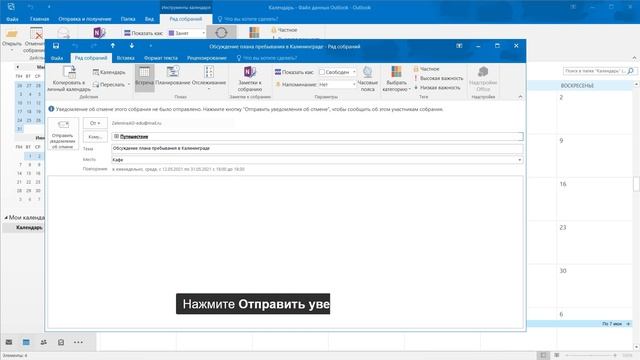Viewport: 640px width, 360px height.
Task: Click the categories icon in main Outlook ribbon
Action: [254, 32]
